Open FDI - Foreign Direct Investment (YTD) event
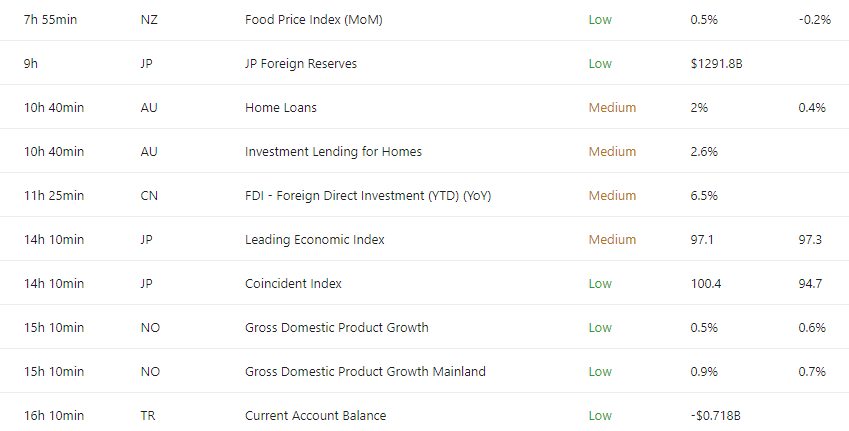 (367, 196)
